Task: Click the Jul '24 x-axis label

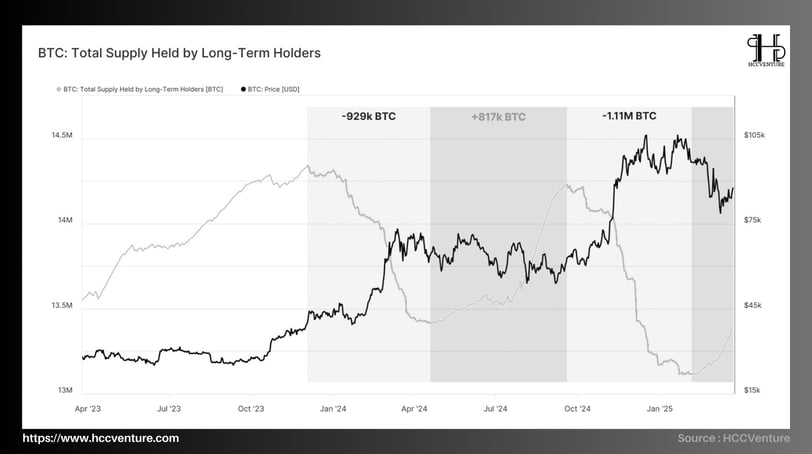Action: point(496,409)
